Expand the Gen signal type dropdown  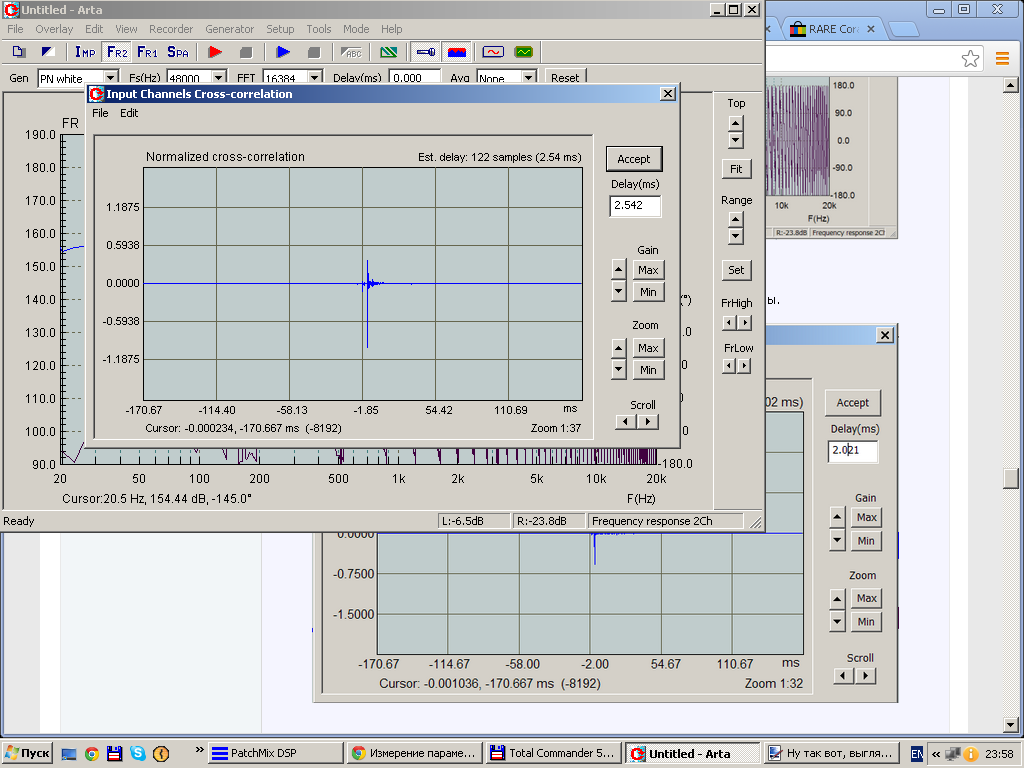(x=109, y=78)
